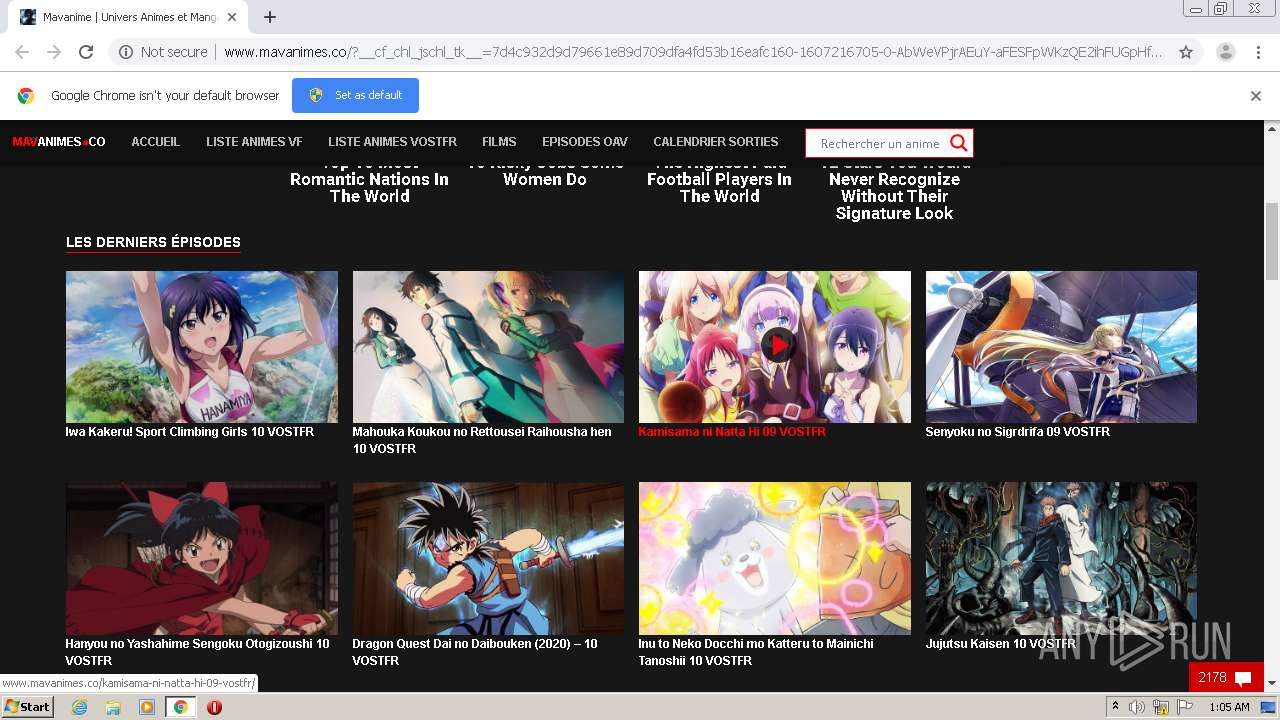Click the page scrollbar up arrow
Screen dimensions: 1280x720
click(1272, 128)
